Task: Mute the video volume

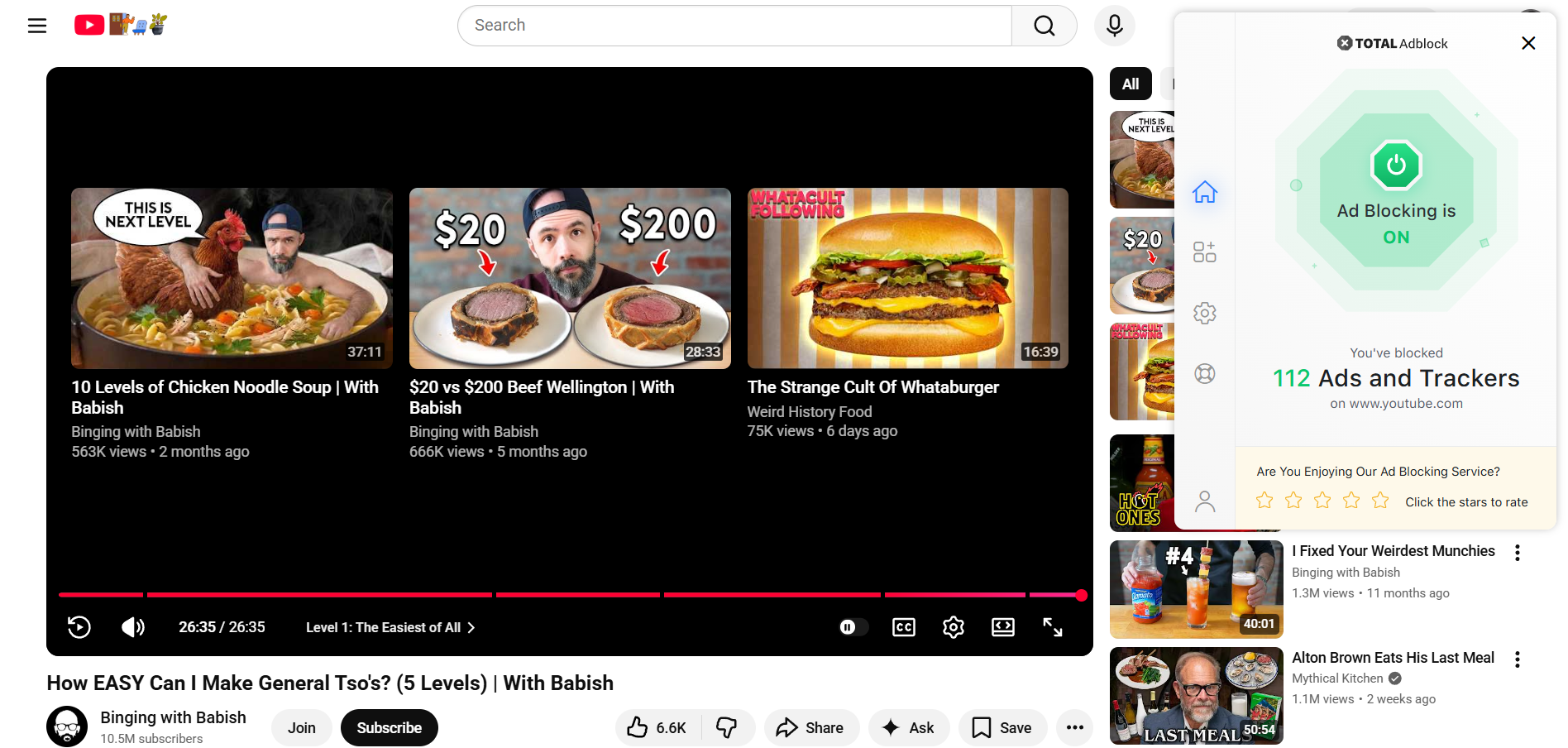Action: (133, 627)
